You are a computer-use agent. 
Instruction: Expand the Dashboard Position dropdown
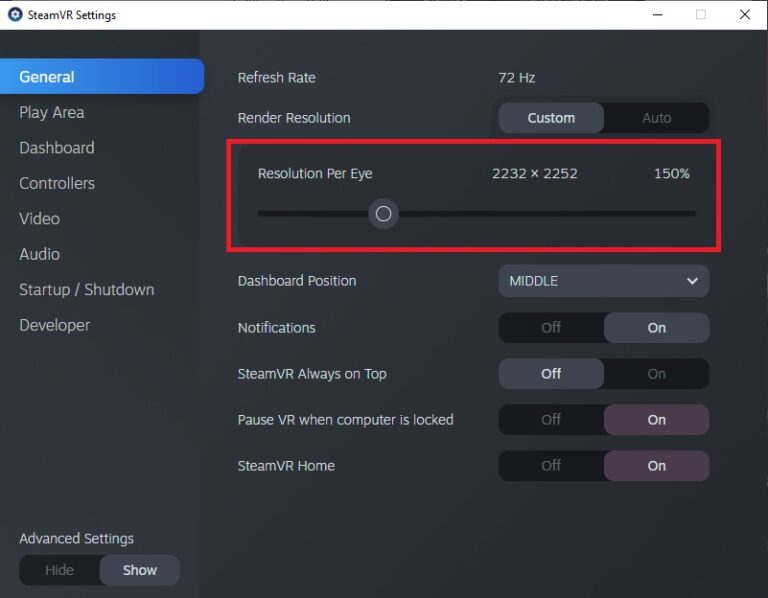pos(603,281)
